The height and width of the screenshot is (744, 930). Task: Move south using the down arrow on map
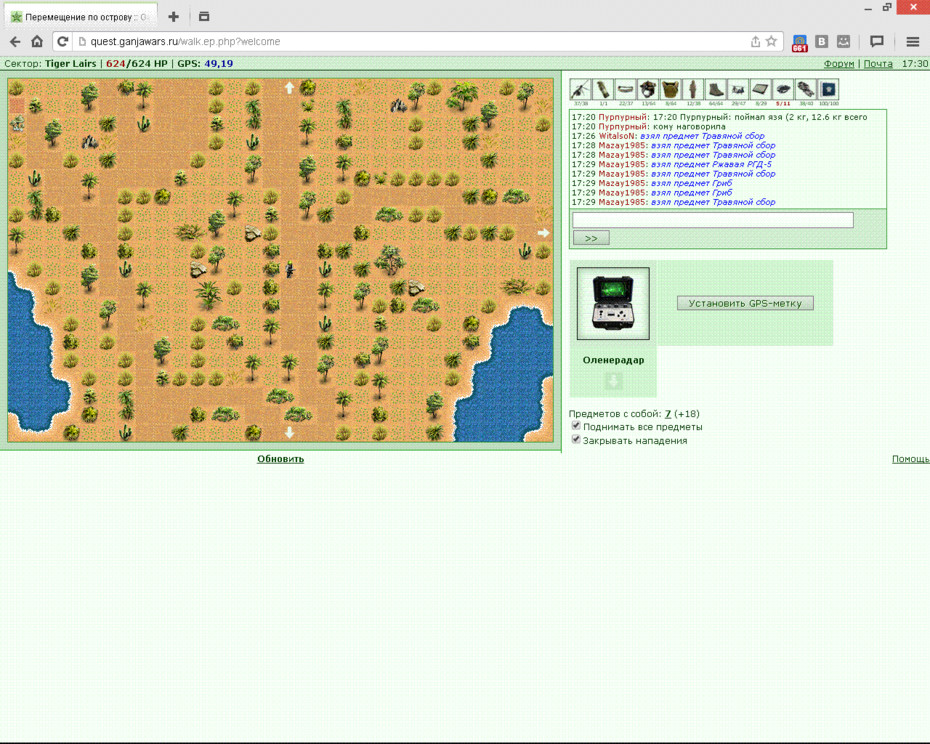(x=289, y=433)
